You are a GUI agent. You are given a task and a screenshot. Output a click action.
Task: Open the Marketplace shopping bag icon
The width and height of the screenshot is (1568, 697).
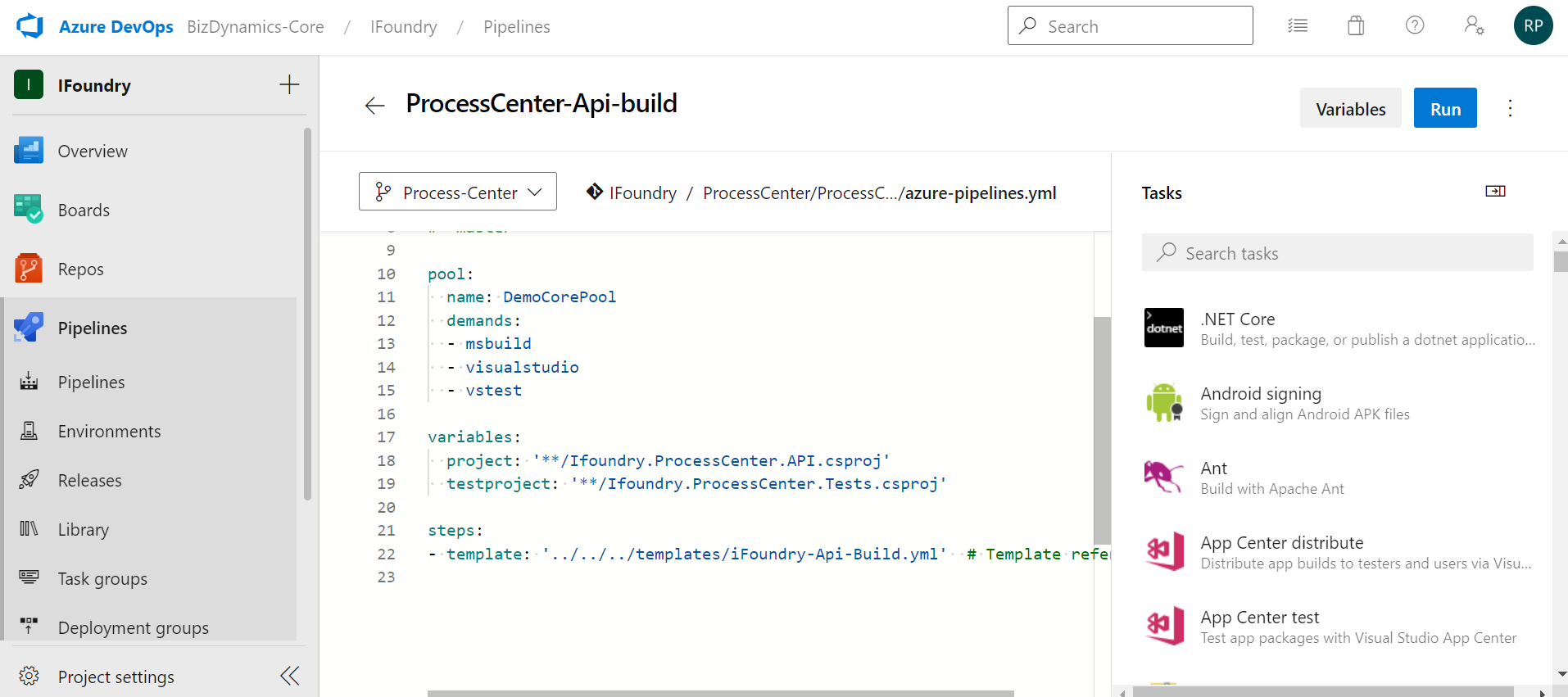(x=1356, y=25)
